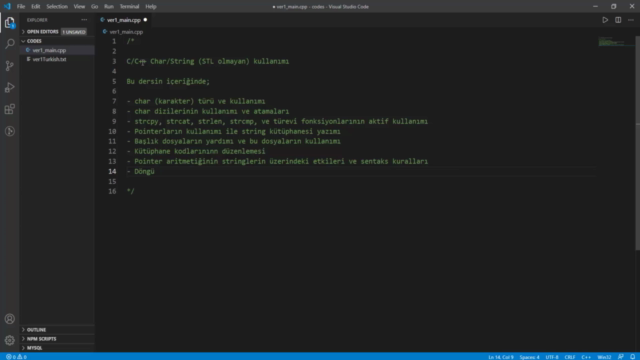The height and width of the screenshot is (360, 640).
Task: Open the Run menu
Action: click(109, 7)
